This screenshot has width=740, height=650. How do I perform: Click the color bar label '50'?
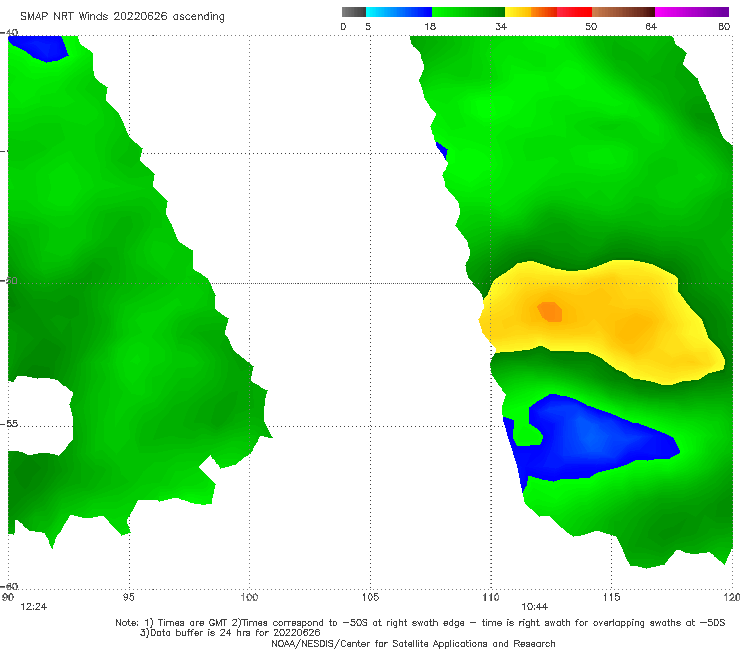[591, 27]
